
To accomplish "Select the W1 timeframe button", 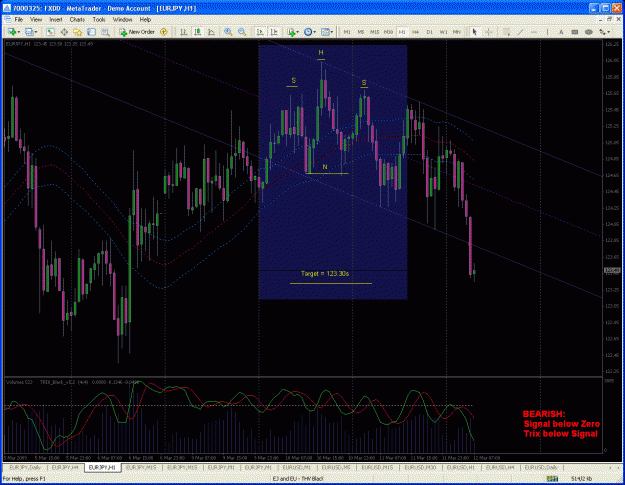I will [x=443, y=32].
